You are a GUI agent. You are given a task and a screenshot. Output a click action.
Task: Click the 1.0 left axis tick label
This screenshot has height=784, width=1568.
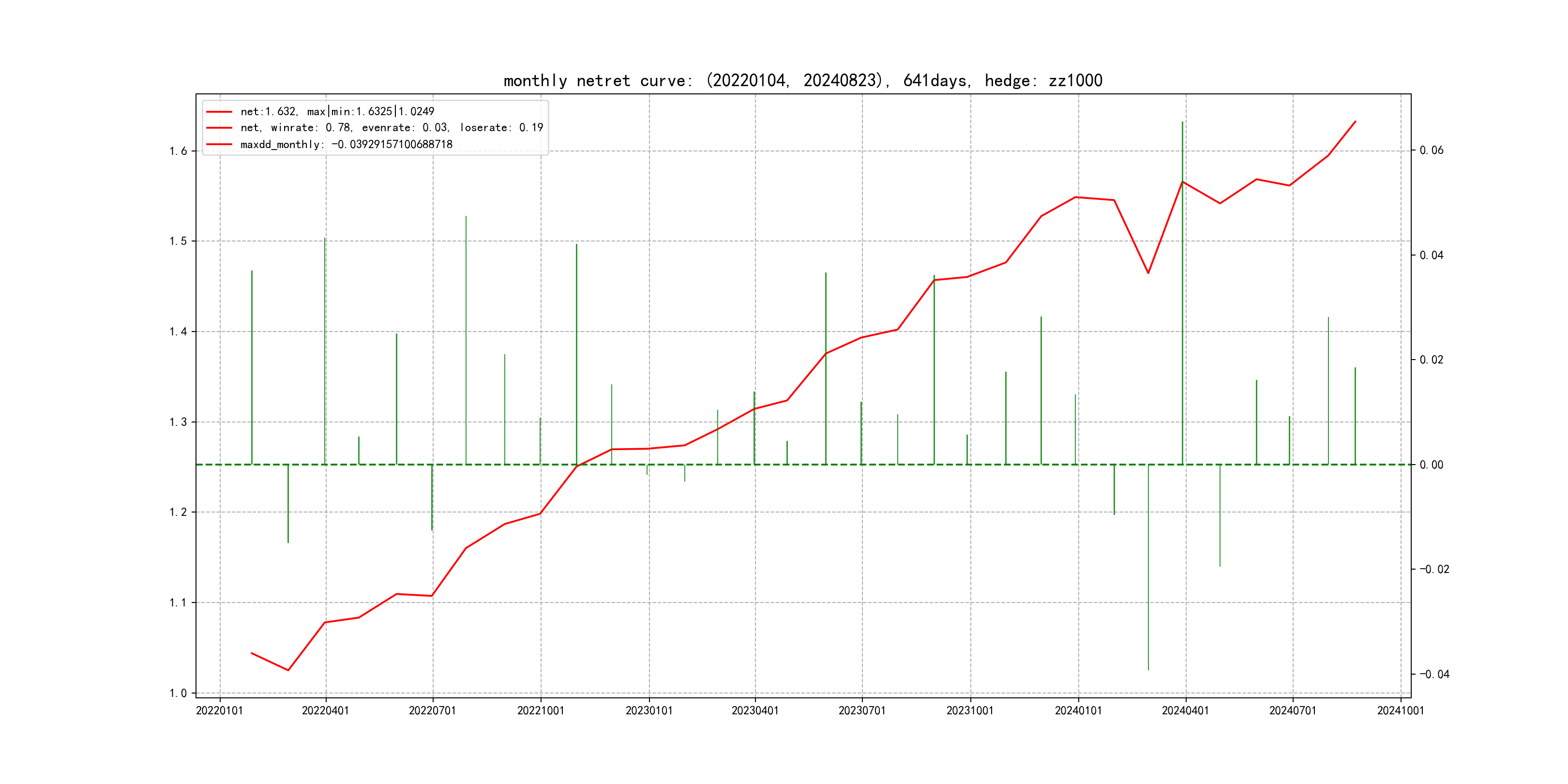178,694
